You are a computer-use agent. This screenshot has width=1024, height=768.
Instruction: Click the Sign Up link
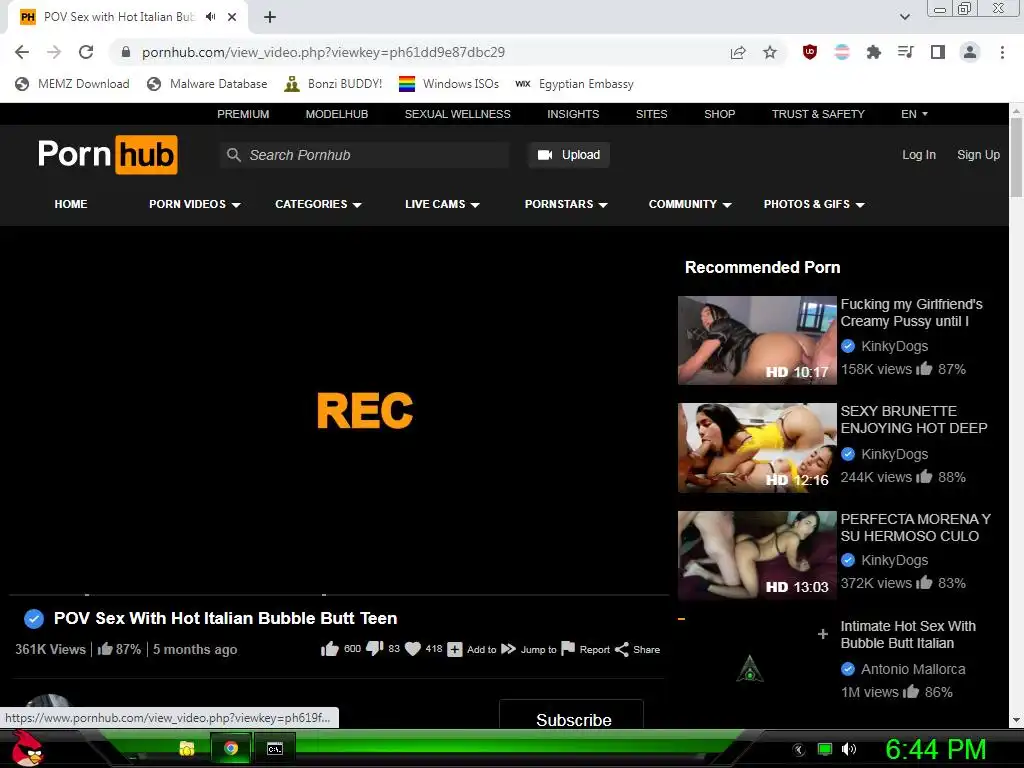coord(978,155)
